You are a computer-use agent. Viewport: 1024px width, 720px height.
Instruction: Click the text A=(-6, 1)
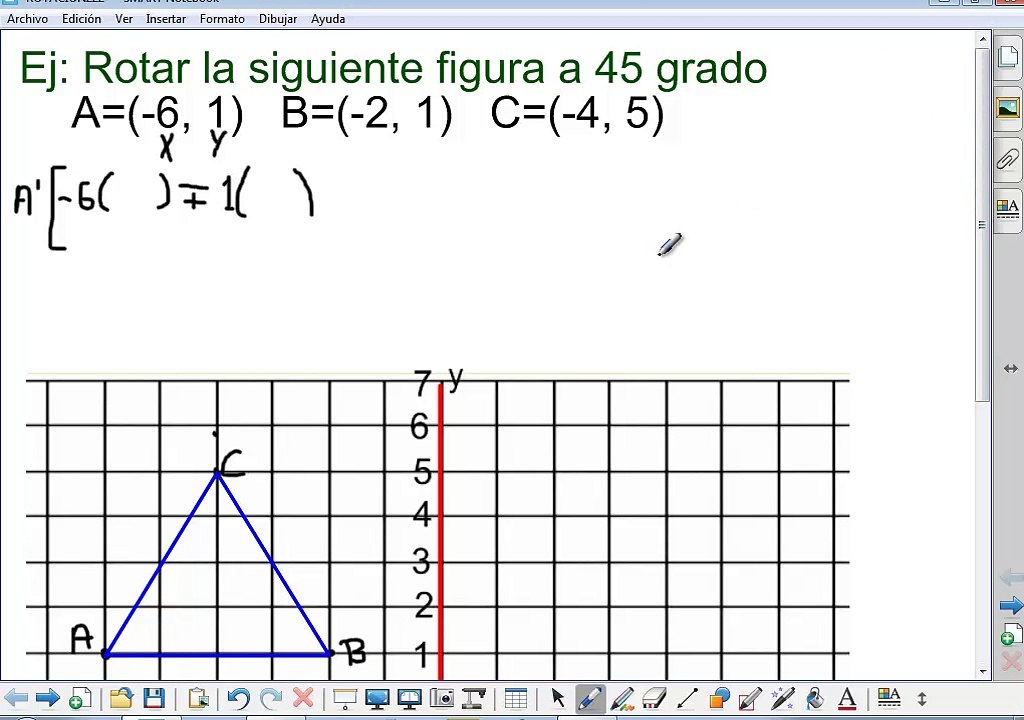(x=157, y=114)
